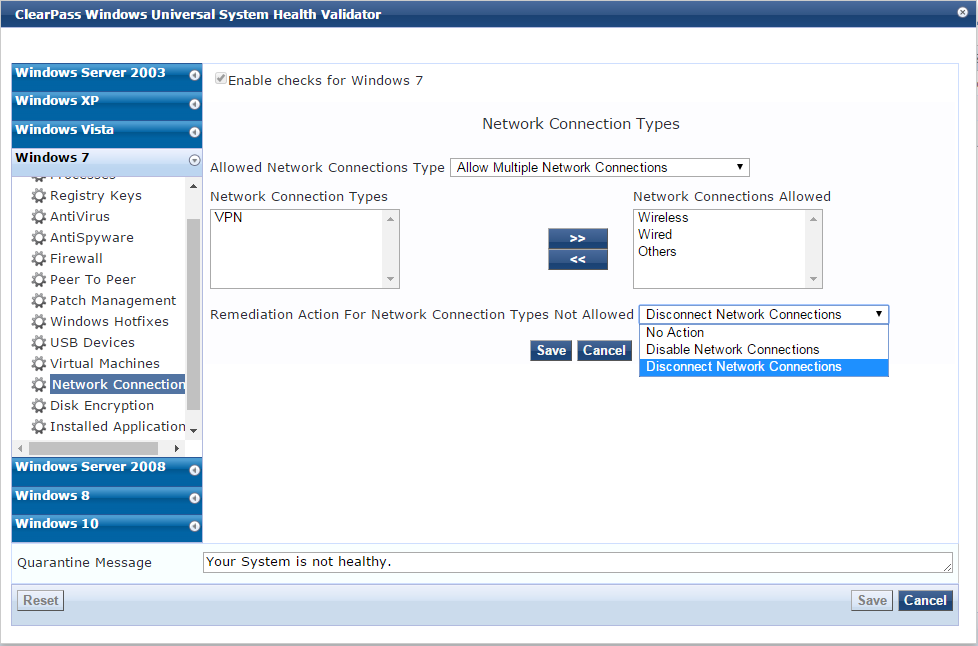
Task: Move selection to allowed with >> button
Action: coord(578,238)
